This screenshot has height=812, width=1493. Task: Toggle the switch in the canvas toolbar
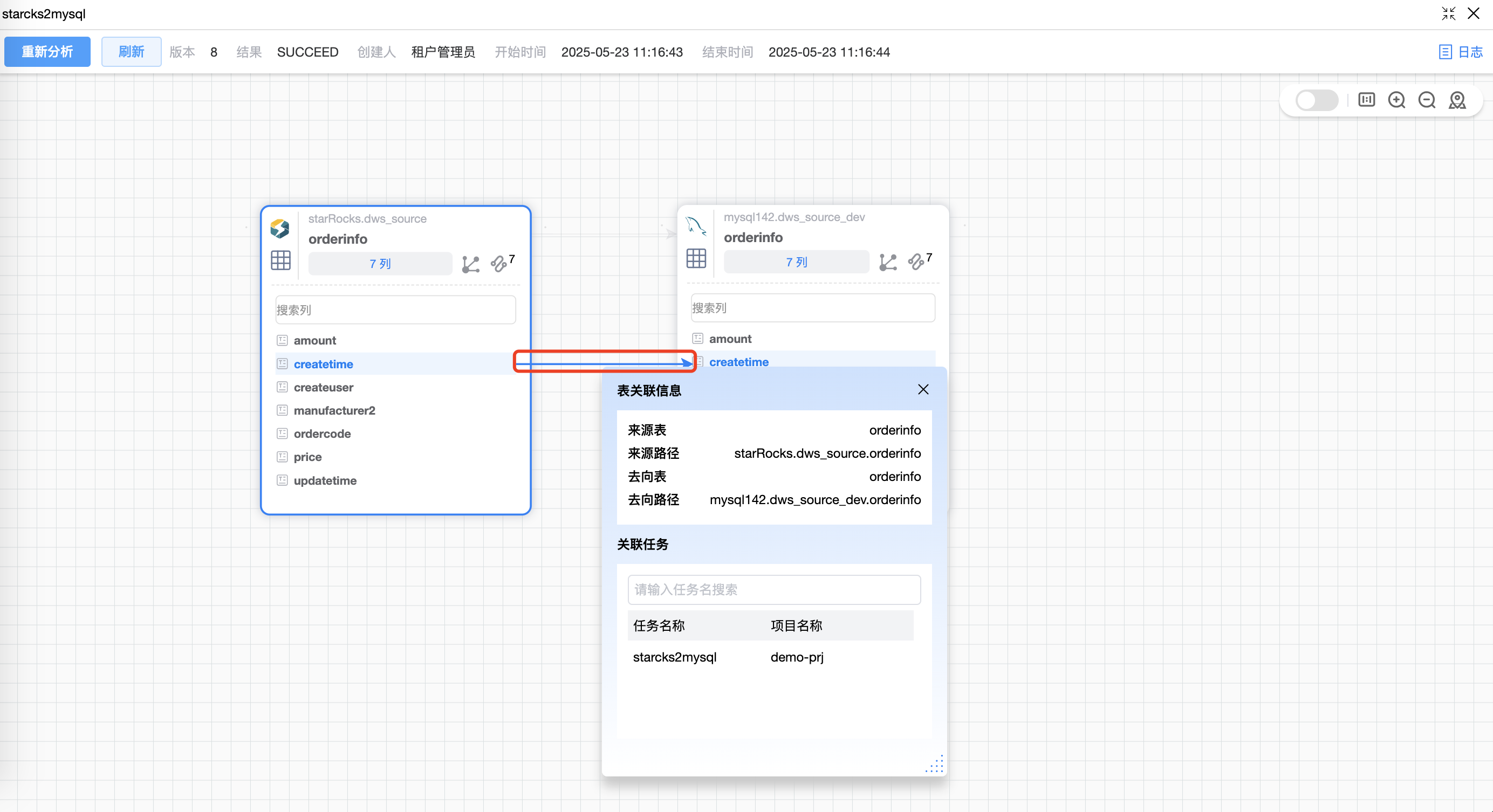tap(1316, 100)
